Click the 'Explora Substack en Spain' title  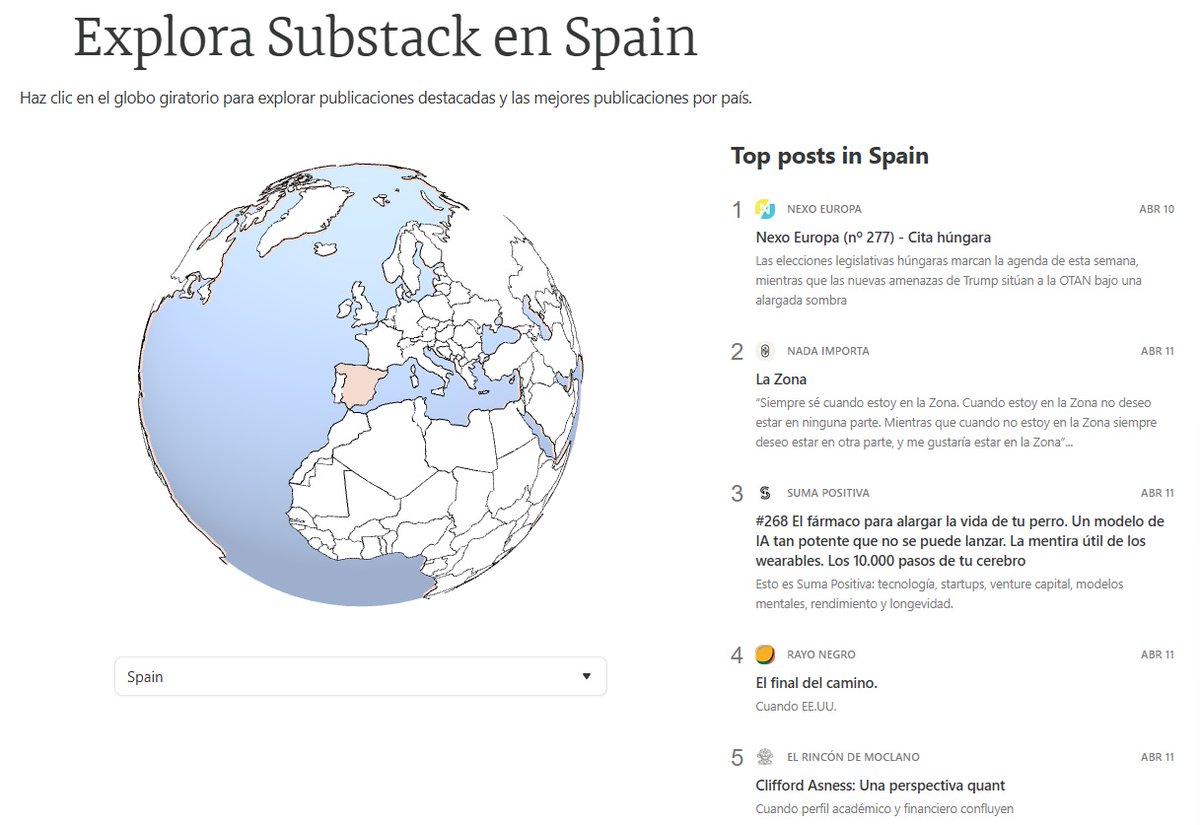click(x=385, y=37)
